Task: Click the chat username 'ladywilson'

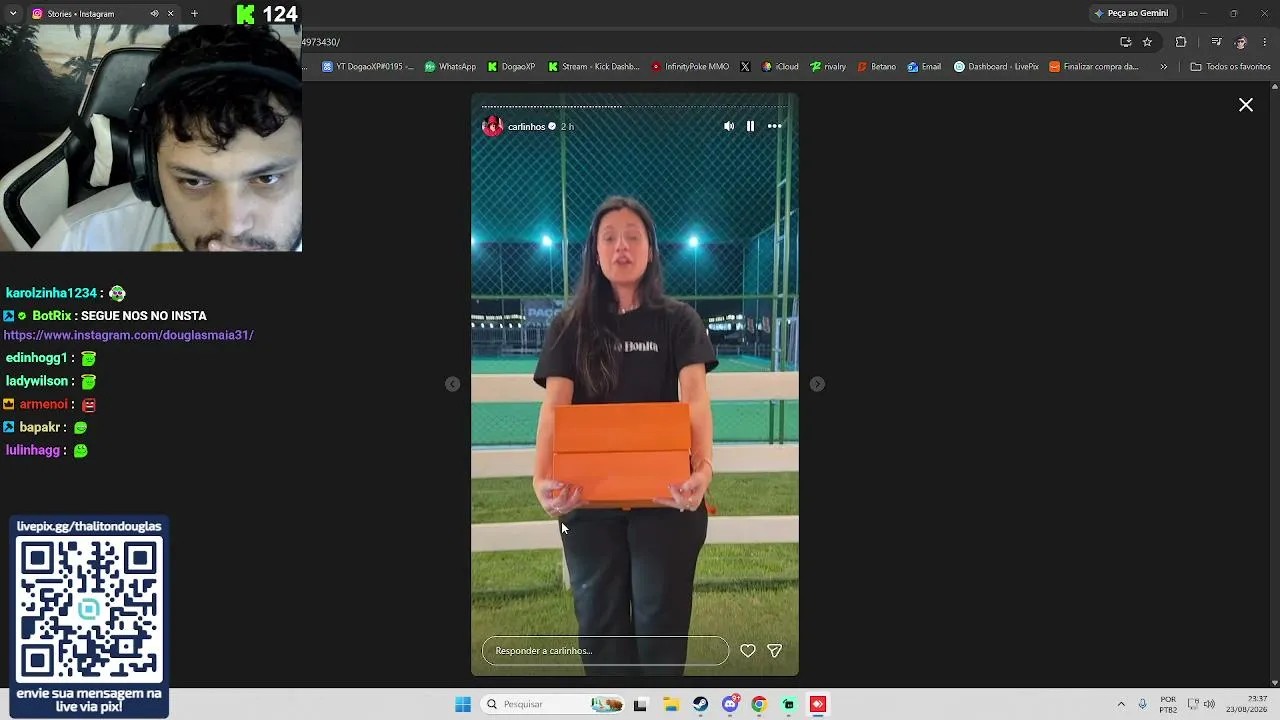Action: pos(37,381)
